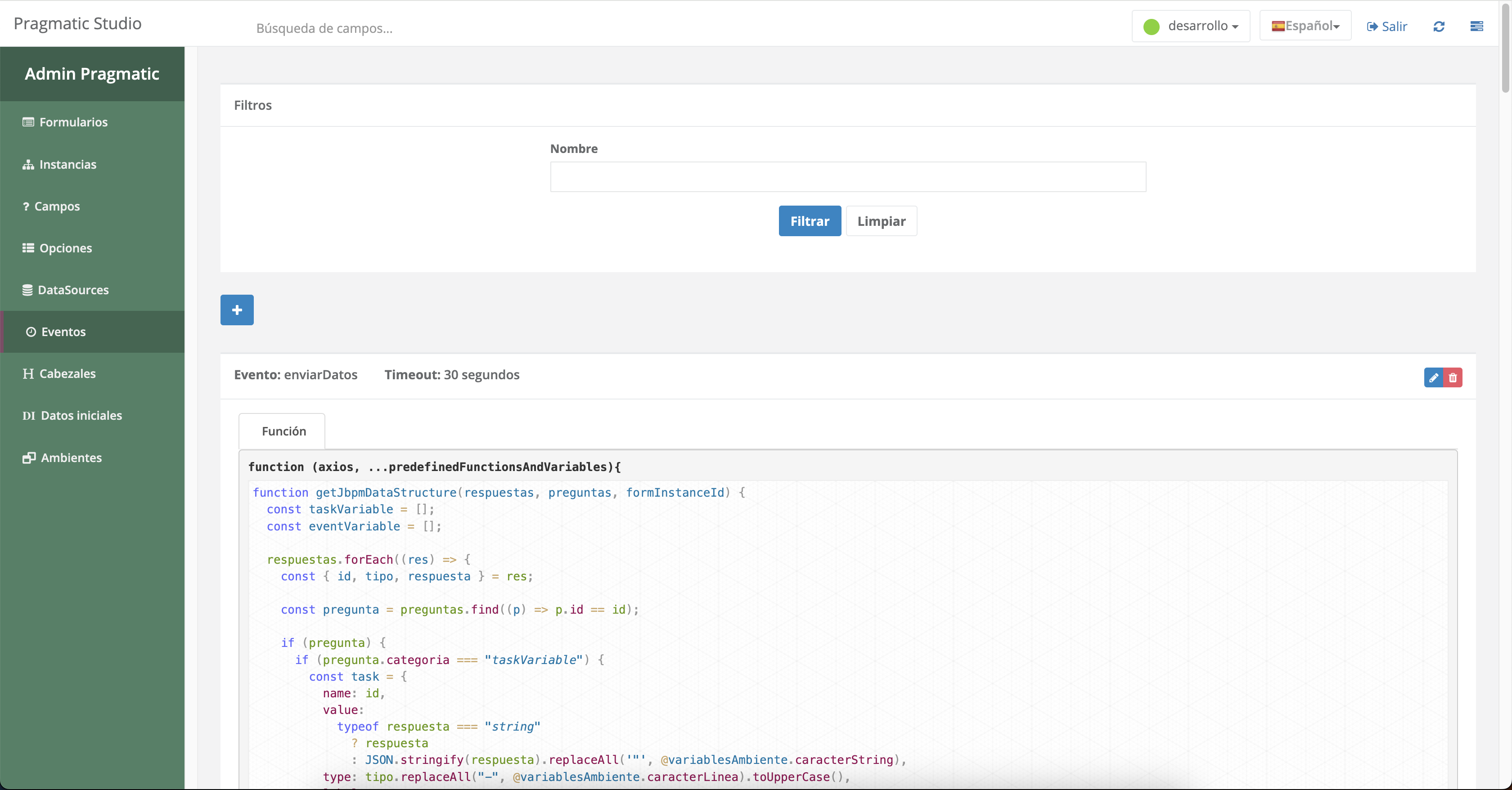The height and width of the screenshot is (790, 1512).
Task: Click the DataSources database icon
Action: click(x=27, y=290)
